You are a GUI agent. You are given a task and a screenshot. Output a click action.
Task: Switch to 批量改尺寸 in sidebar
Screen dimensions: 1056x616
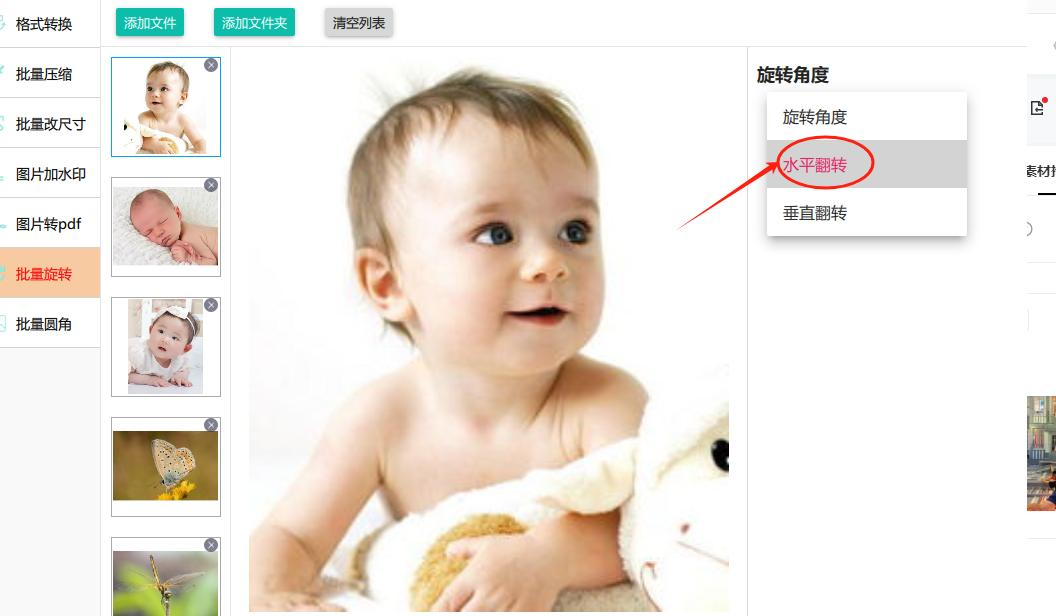50,124
